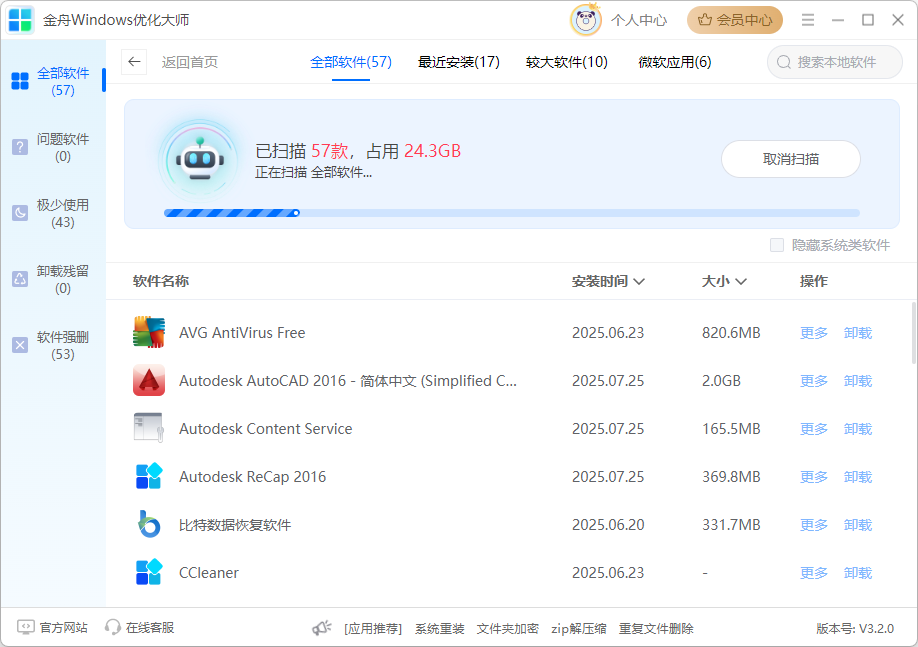Click the robot scanning mascot icon
The height and width of the screenshot is (647, 918).
[x=200, y=159]
